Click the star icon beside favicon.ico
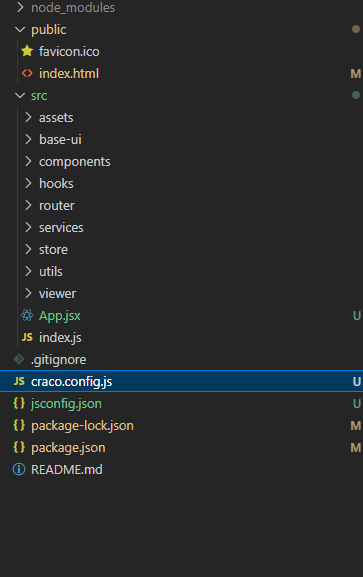Image resolution: width=363 pixels, height=577 pixels. tap(27, 51)
